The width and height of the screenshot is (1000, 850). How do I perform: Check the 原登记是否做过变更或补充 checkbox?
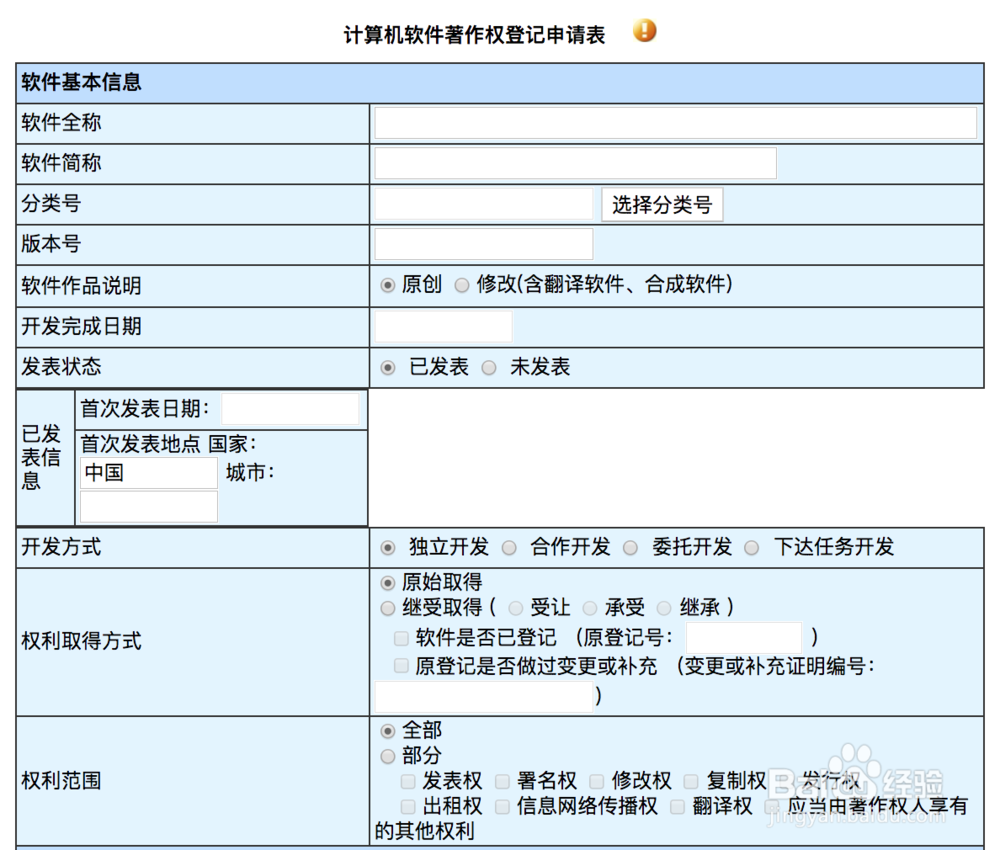pos(401,666)
